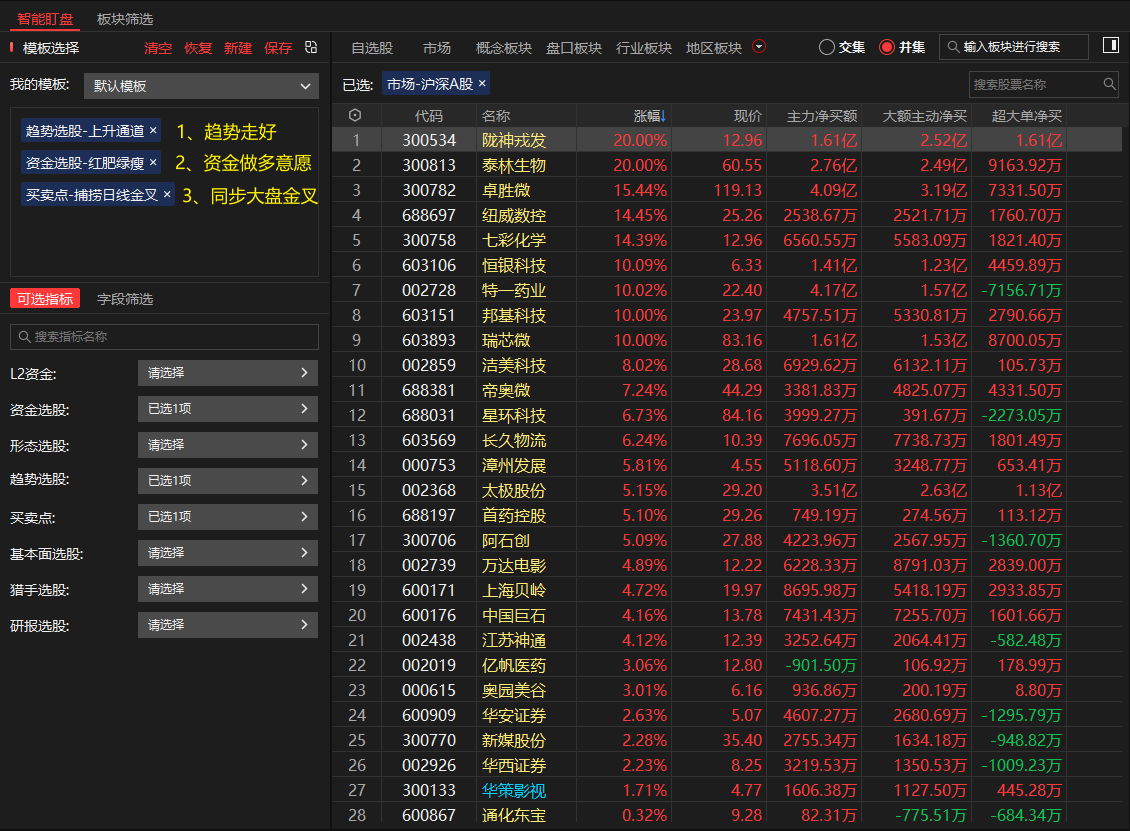The width and height of the screenshot is (1130, 831).
Task: Open the 默认模板 template dropdown
Action: (x=201, y=86)
